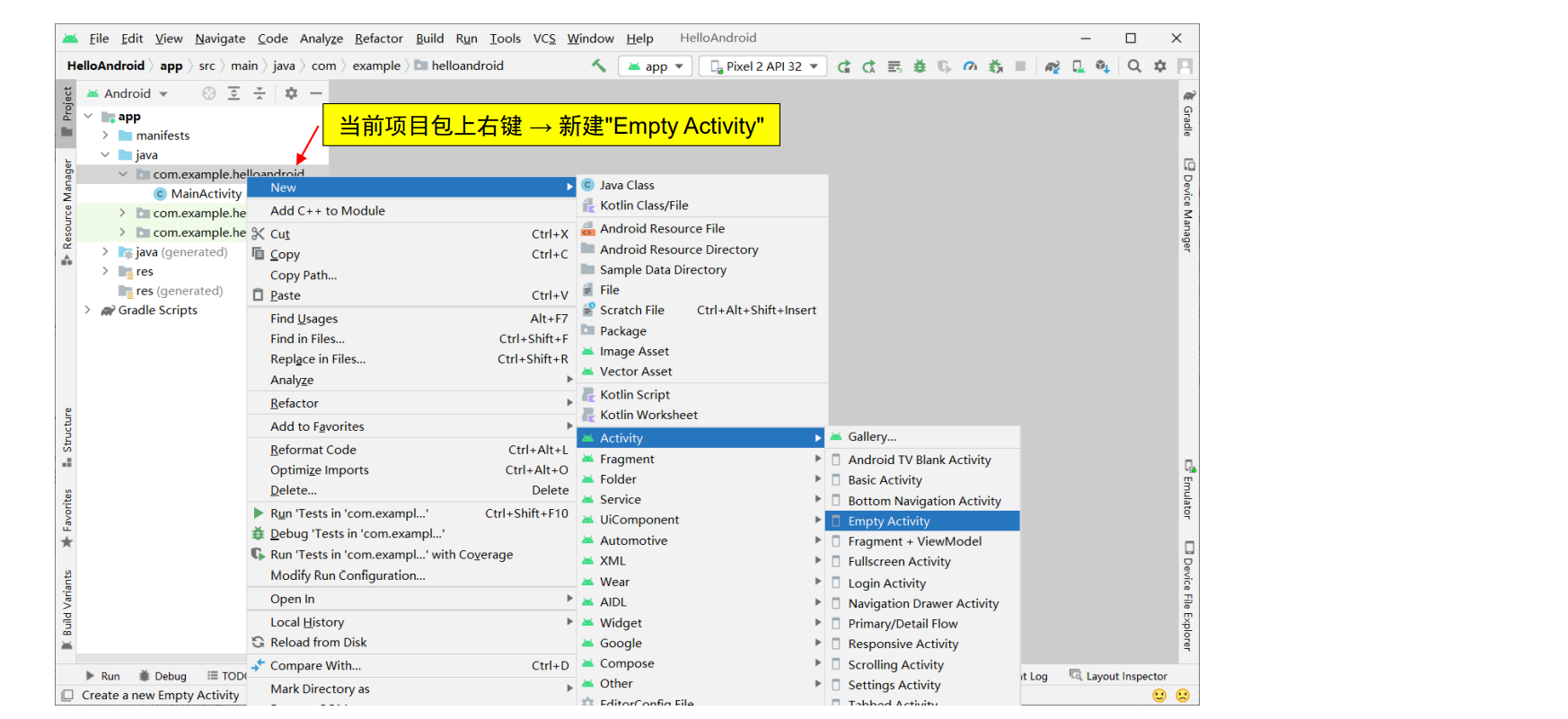Image resolution: width=1568 pixels, height=719 pixels.
Task: Open the VCS menu in menu bar
Action: (544, 39)
